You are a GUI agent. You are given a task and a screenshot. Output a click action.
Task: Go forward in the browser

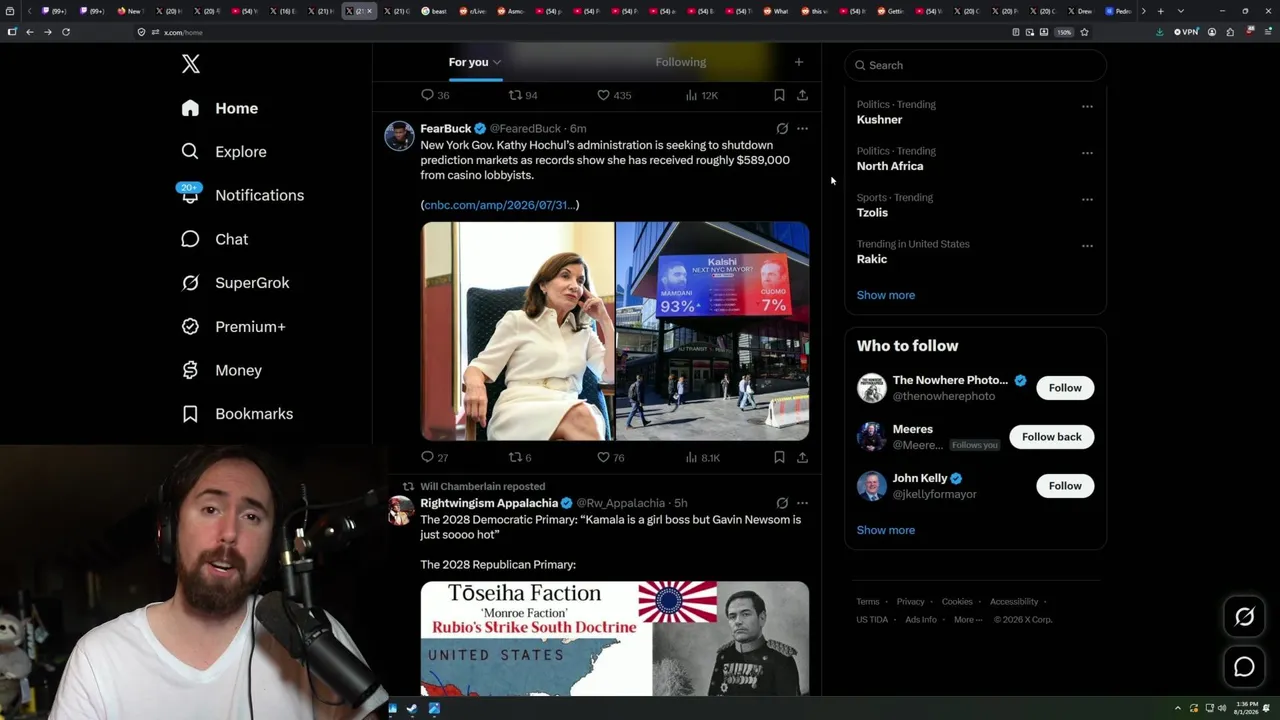click(47, 32)
